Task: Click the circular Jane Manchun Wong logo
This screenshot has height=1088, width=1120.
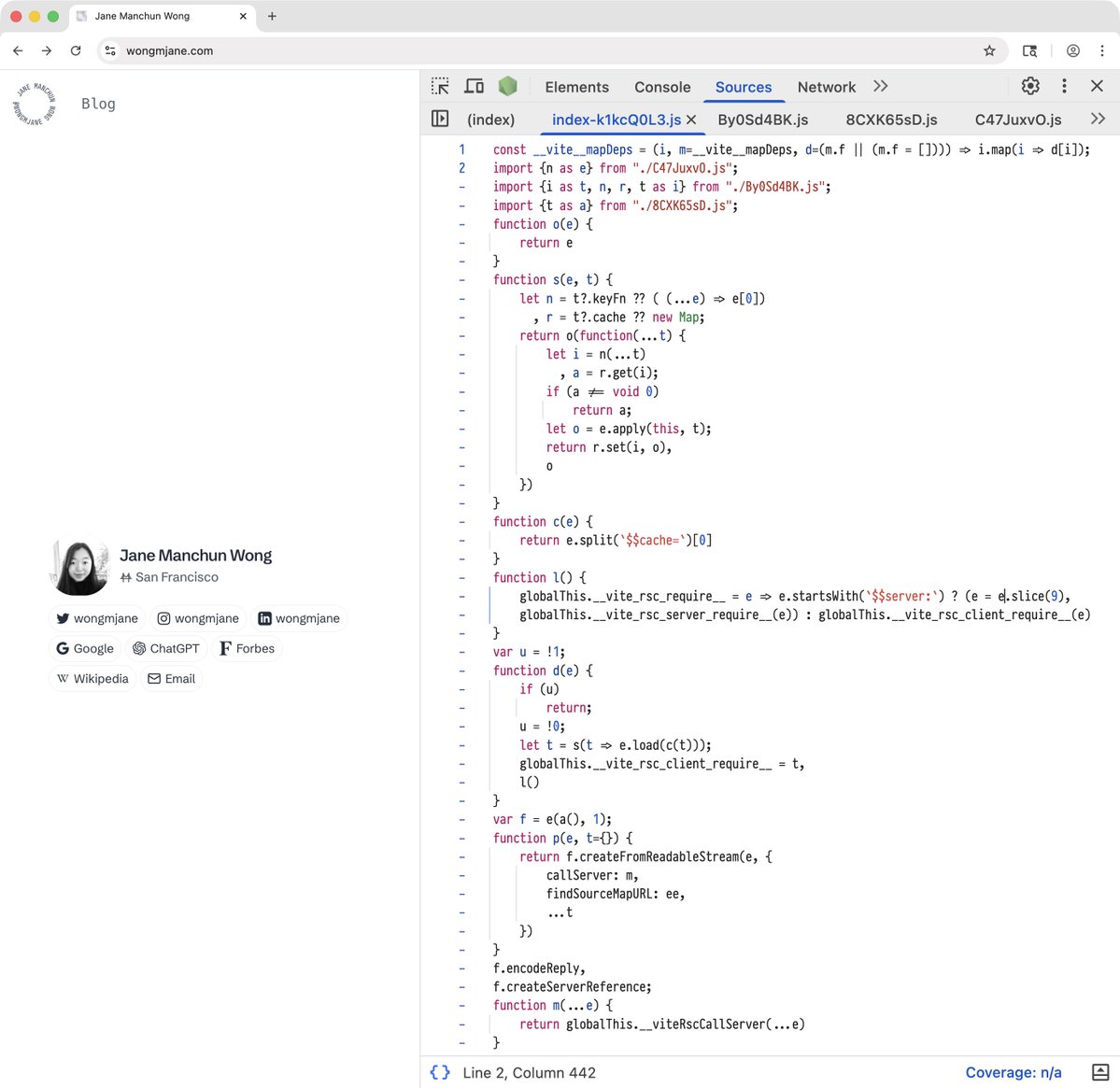Action: (x=35, y=105)
